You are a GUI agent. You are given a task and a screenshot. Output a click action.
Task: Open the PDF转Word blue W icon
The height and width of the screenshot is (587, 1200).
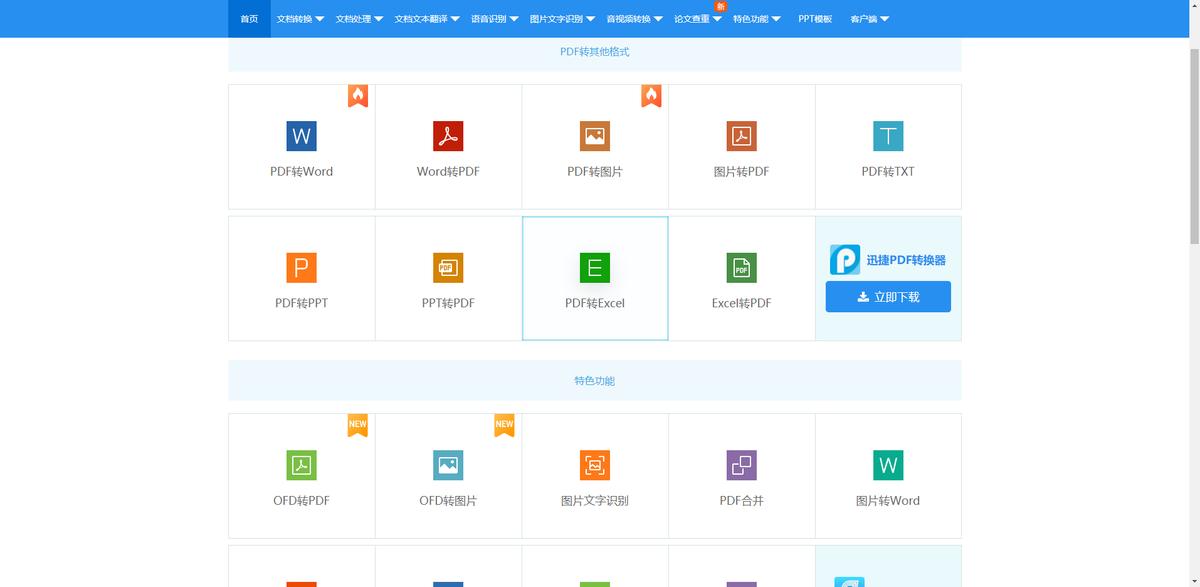301,136
